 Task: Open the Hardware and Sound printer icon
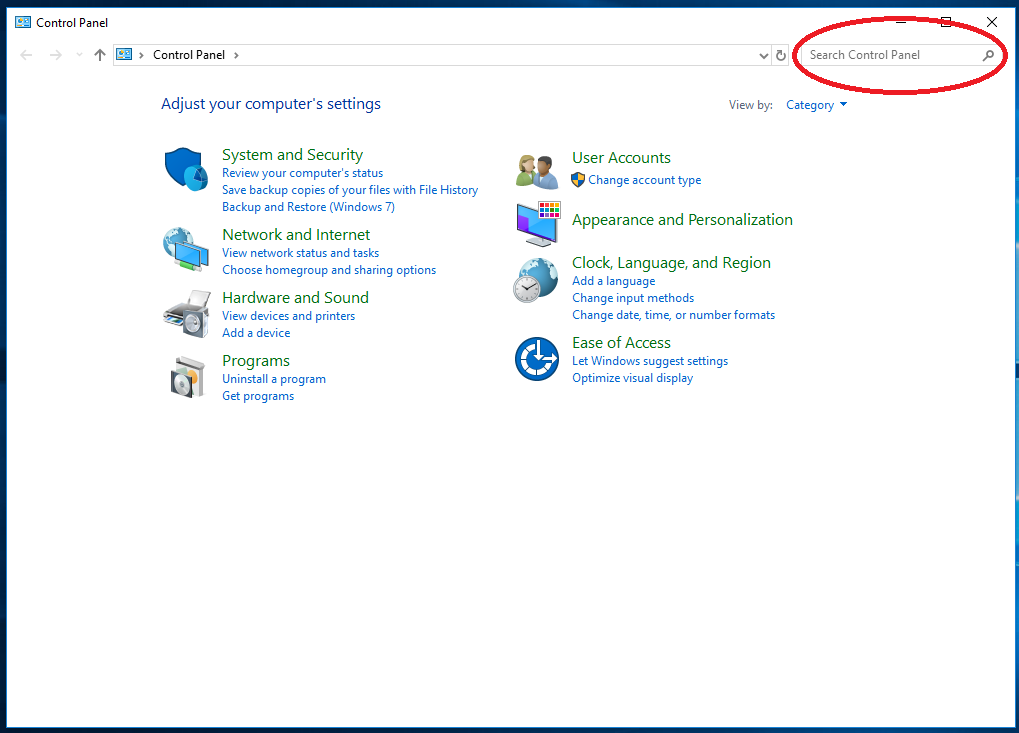tap(187, 314)
